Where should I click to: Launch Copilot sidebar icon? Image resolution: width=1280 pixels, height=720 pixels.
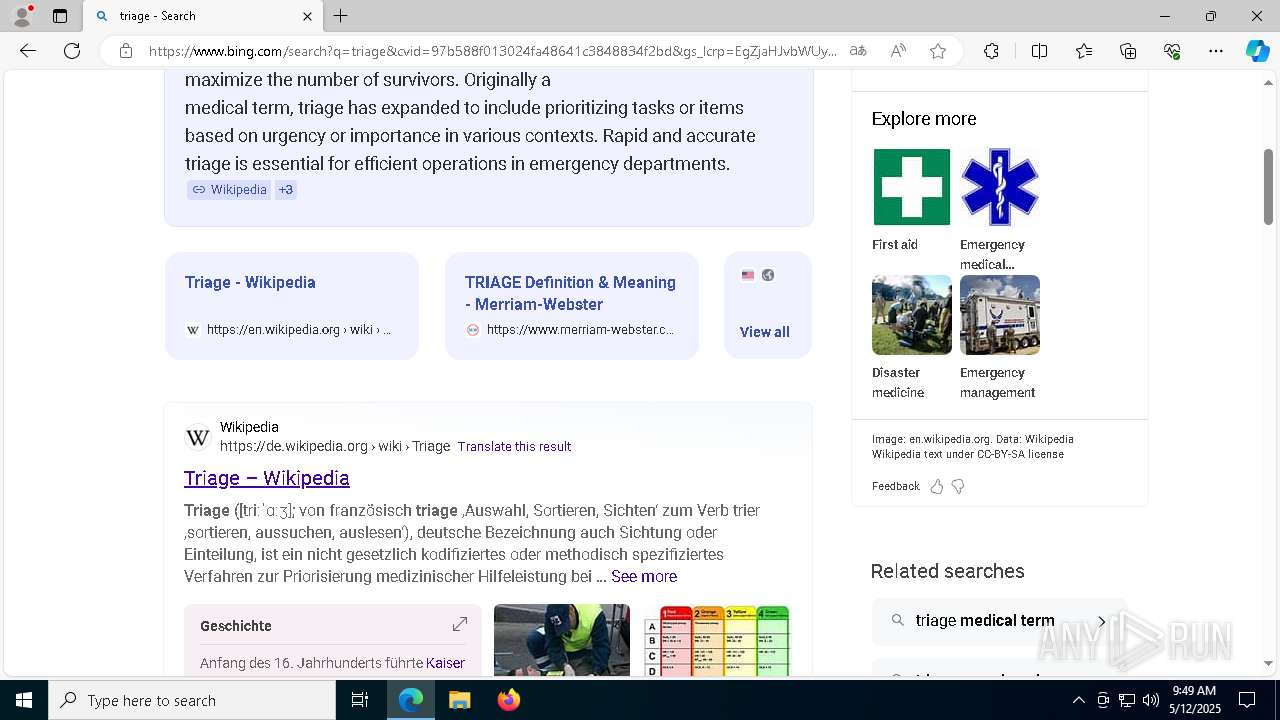point(1257,51)
